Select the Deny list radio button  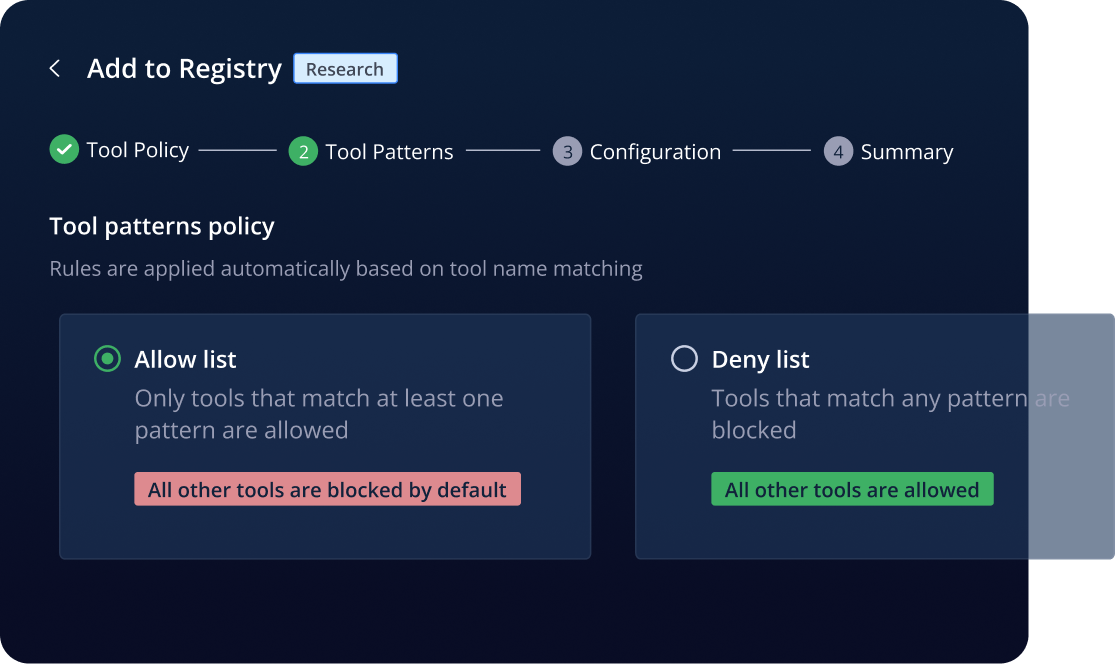tap(684, 359)
